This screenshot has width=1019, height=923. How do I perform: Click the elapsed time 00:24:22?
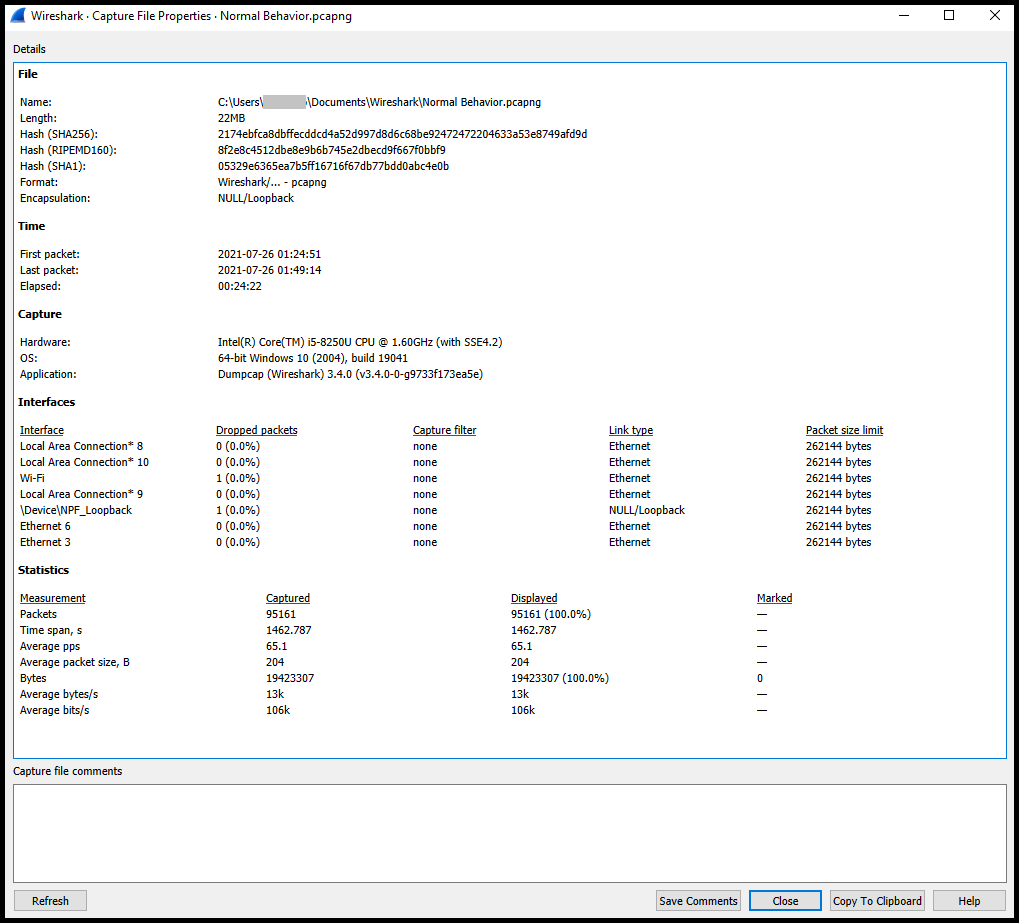pos(240,286)
